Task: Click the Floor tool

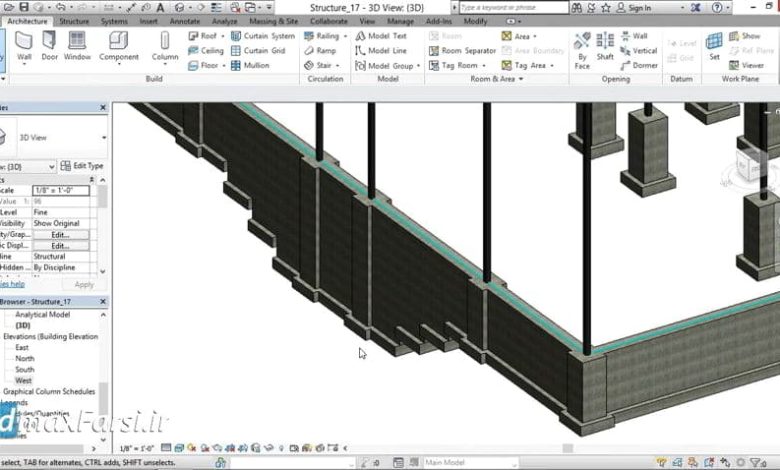Action: pos(203,65)
